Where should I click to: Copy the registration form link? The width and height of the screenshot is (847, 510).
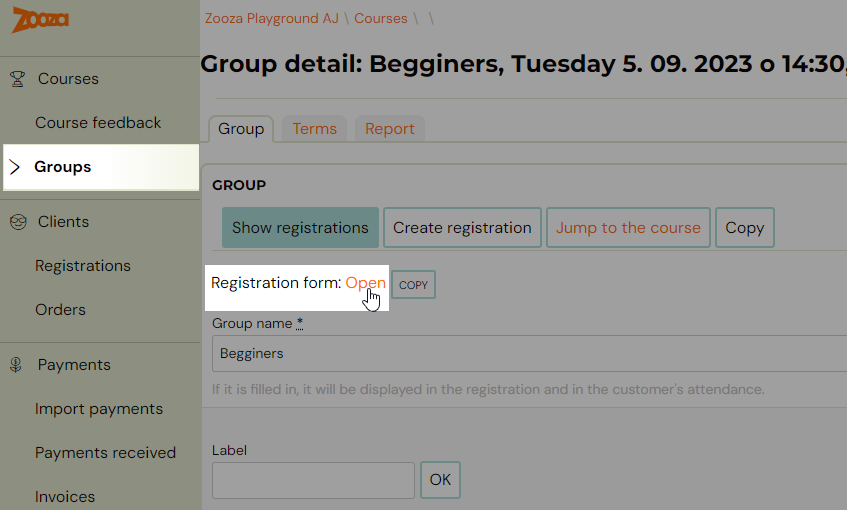pos(413,285)
